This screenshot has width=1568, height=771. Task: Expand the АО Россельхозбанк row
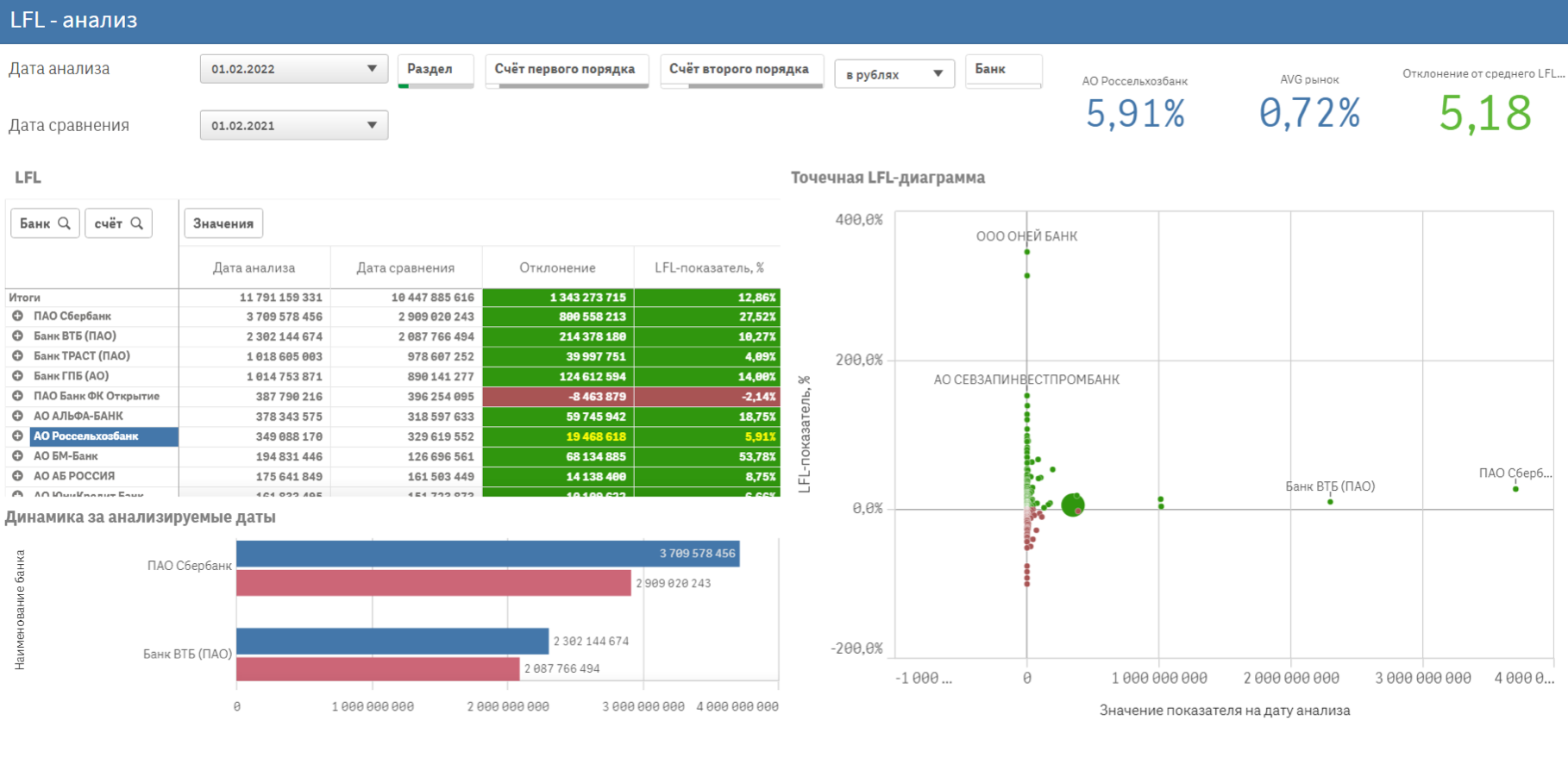pos(17,436)
